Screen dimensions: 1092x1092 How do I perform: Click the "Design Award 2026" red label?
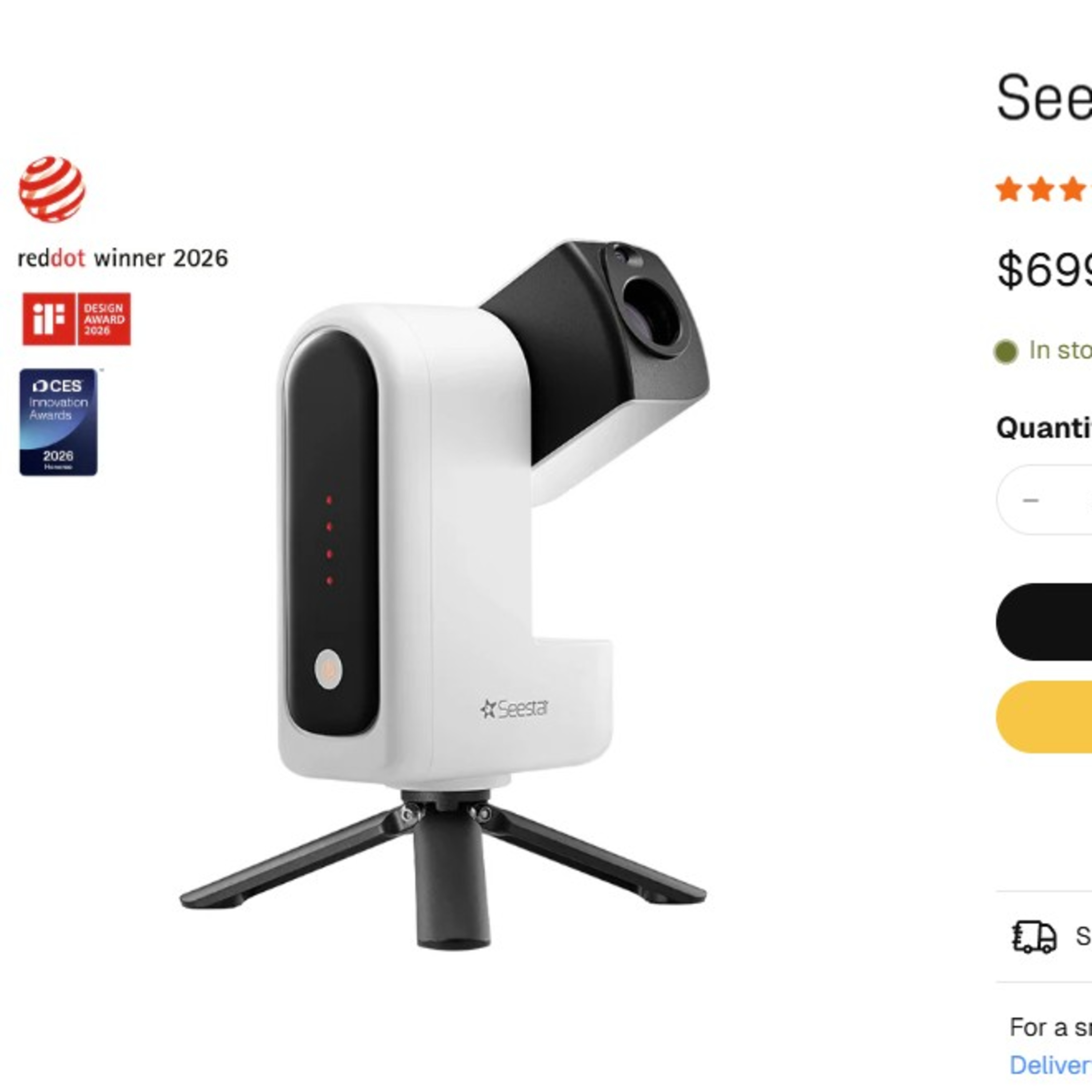(104, 319)
